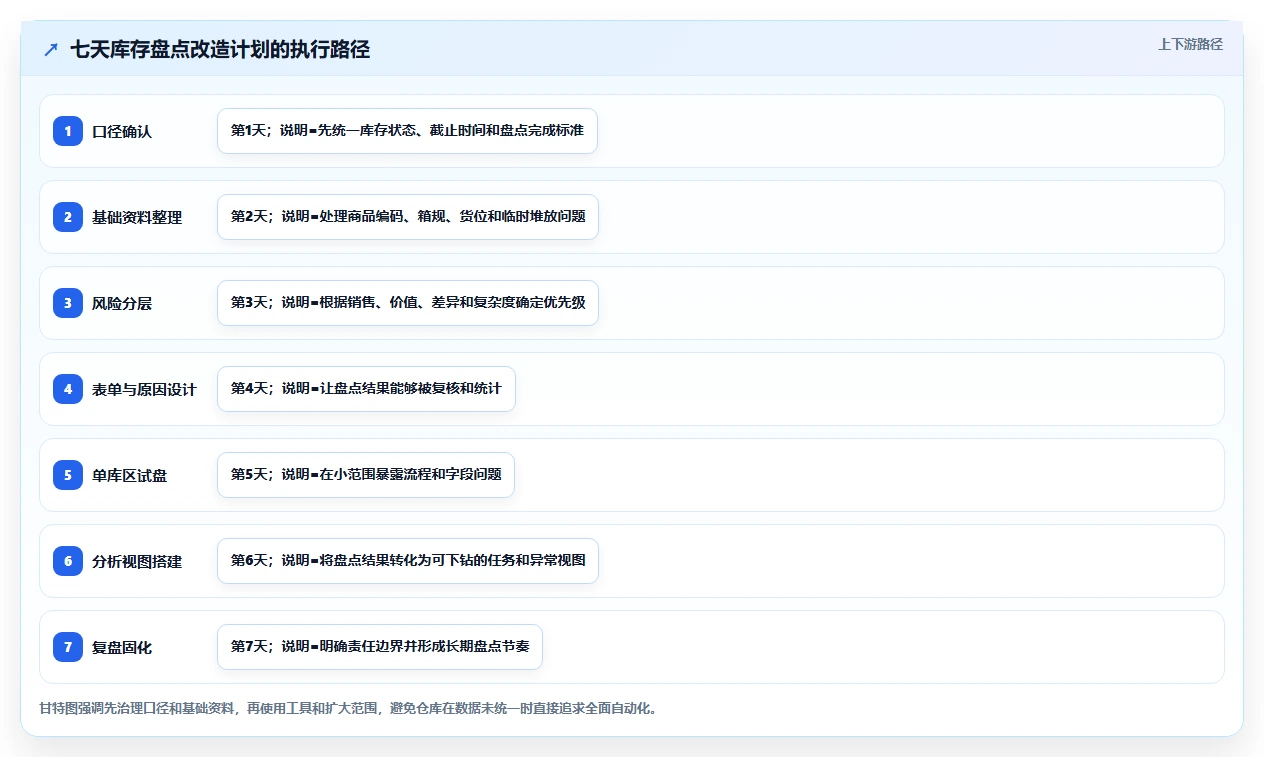Open the 第6天 description box

pos(408,561)
